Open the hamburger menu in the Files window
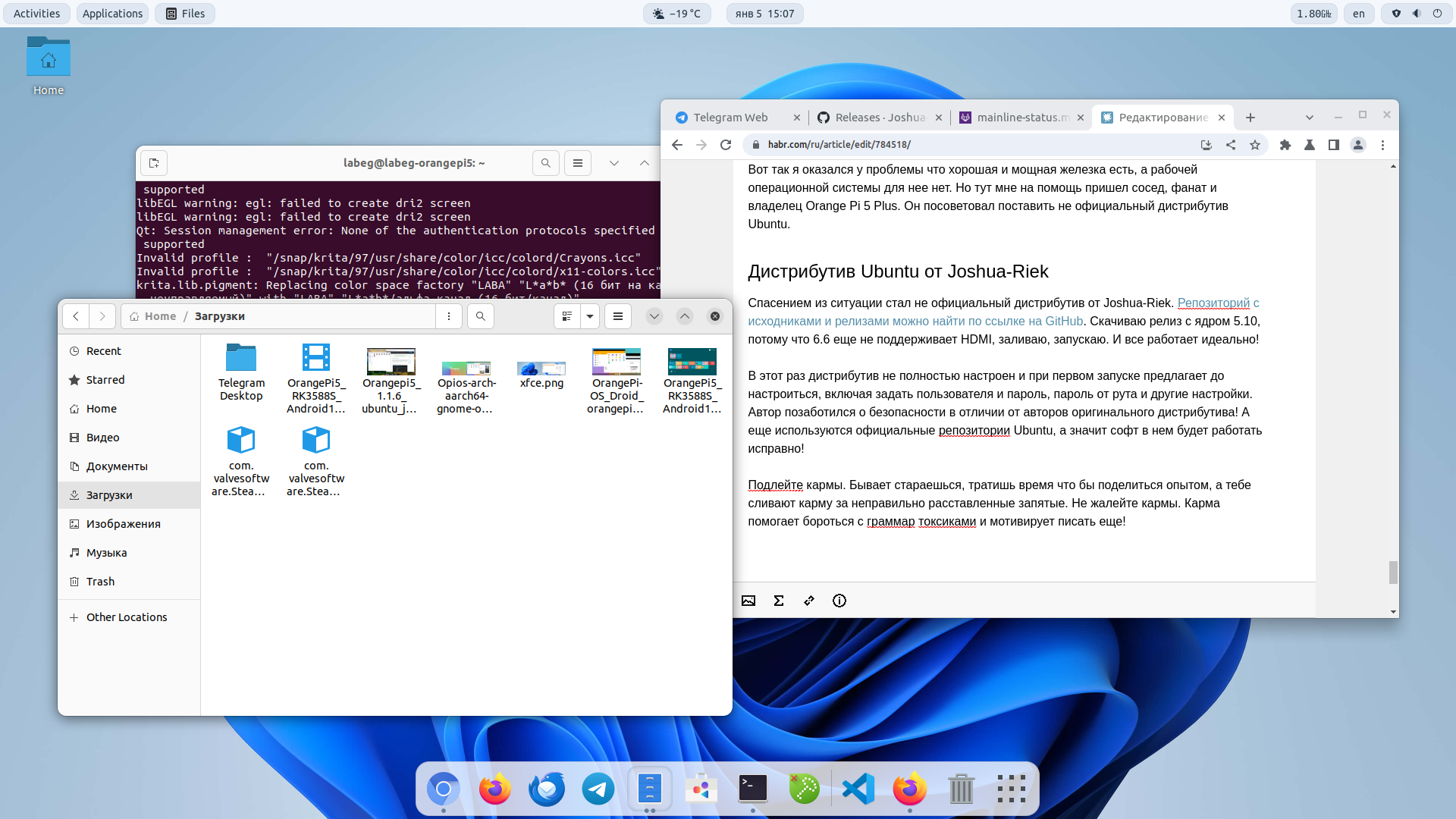This screenshot has width=1456, height=819. tap(618, 316)
